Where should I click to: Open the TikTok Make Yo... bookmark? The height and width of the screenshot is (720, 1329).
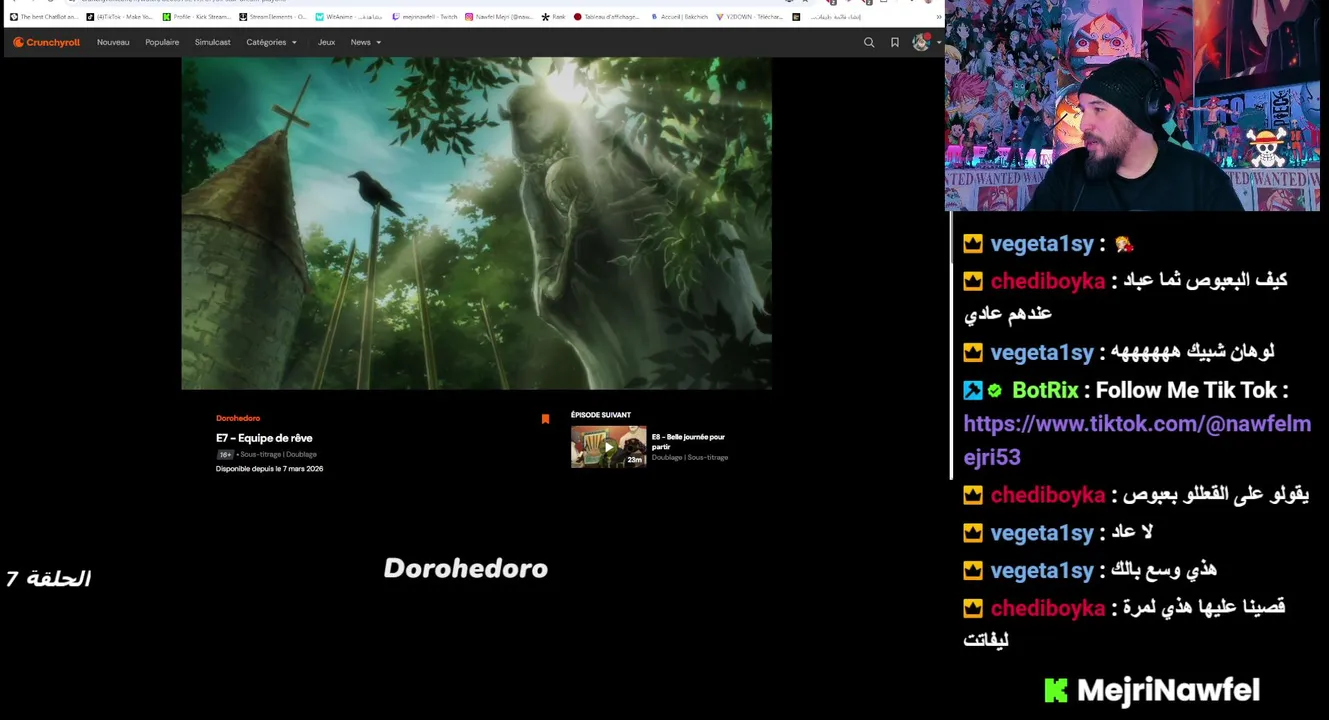pos(119,17)
